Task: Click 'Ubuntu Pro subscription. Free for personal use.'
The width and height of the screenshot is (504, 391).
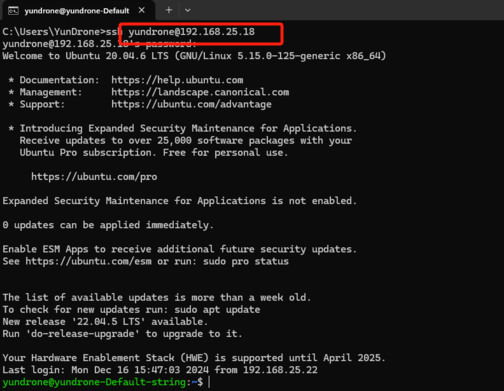Action: (154, 153)
